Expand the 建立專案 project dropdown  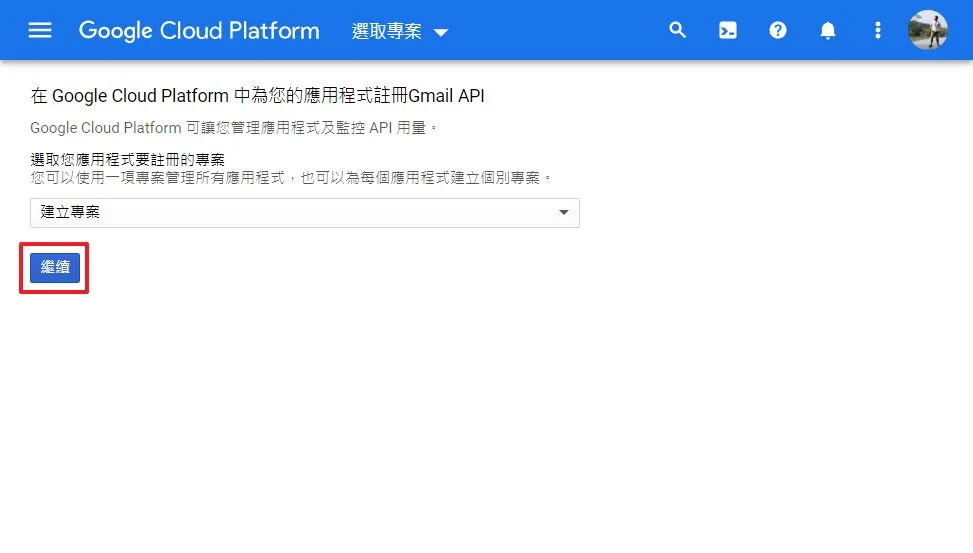coord(305,213)
